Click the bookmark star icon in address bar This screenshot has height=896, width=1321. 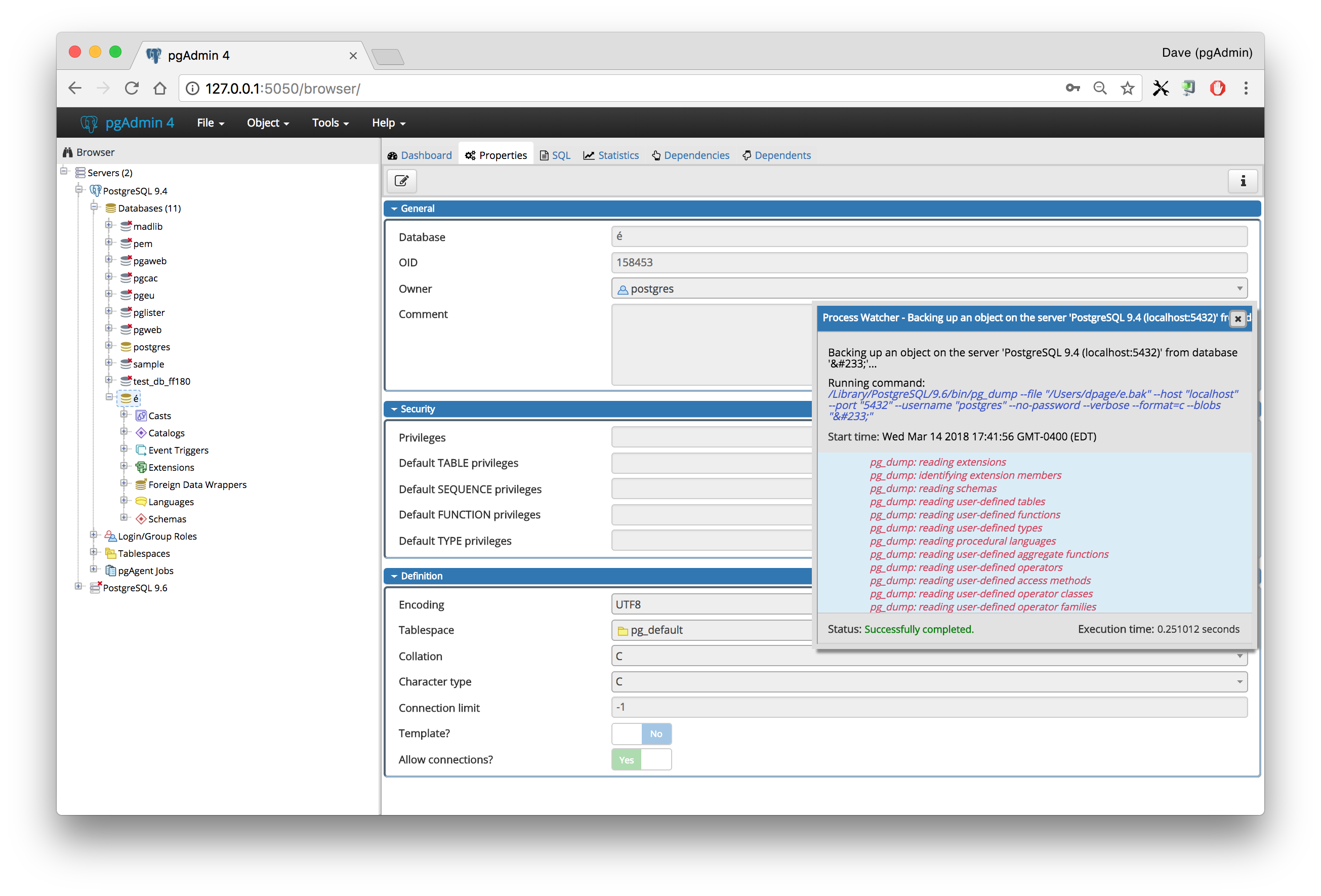point(1127,88)
